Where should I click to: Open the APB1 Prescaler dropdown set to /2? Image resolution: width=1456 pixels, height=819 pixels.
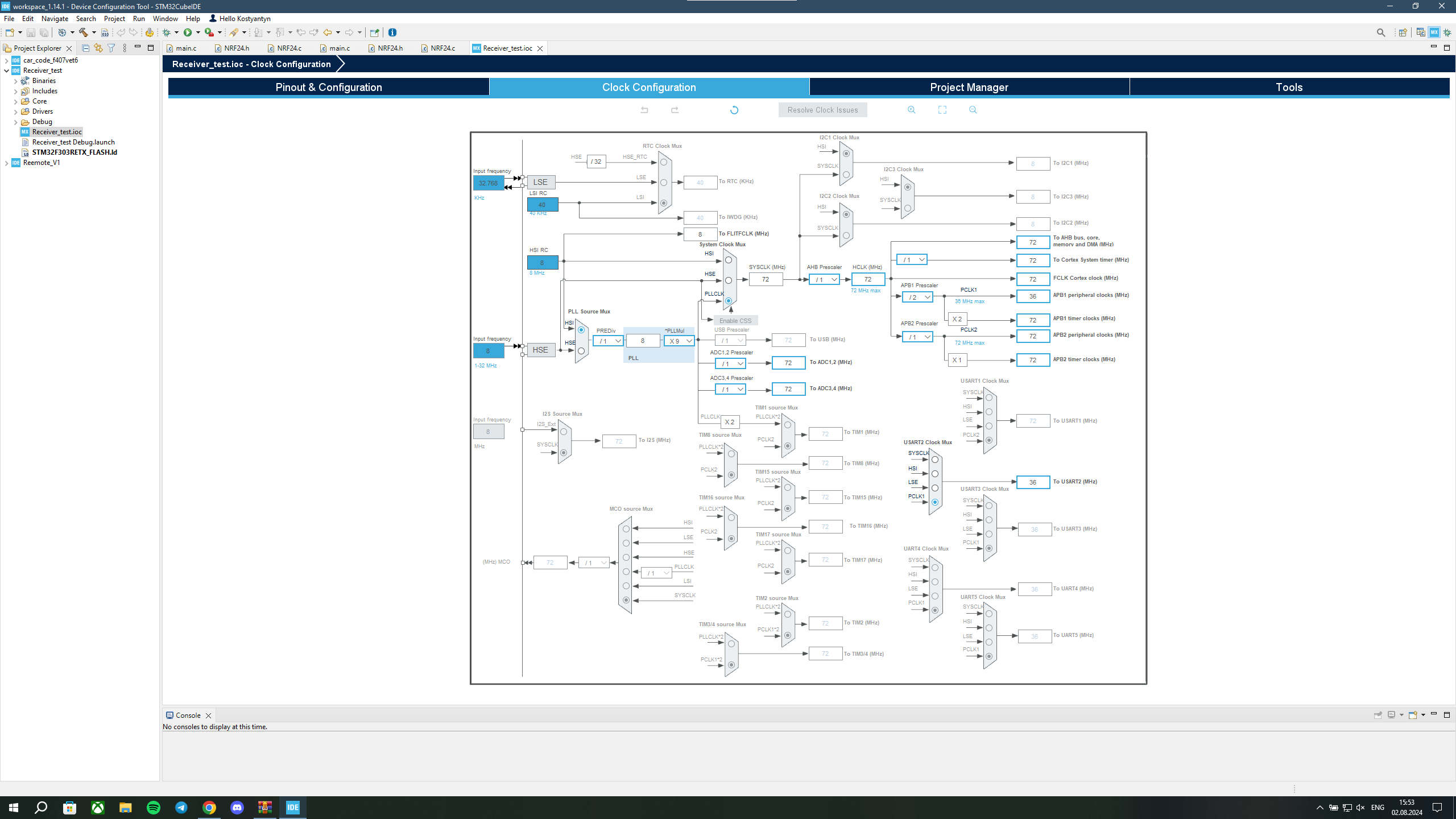tap(917, 296)
